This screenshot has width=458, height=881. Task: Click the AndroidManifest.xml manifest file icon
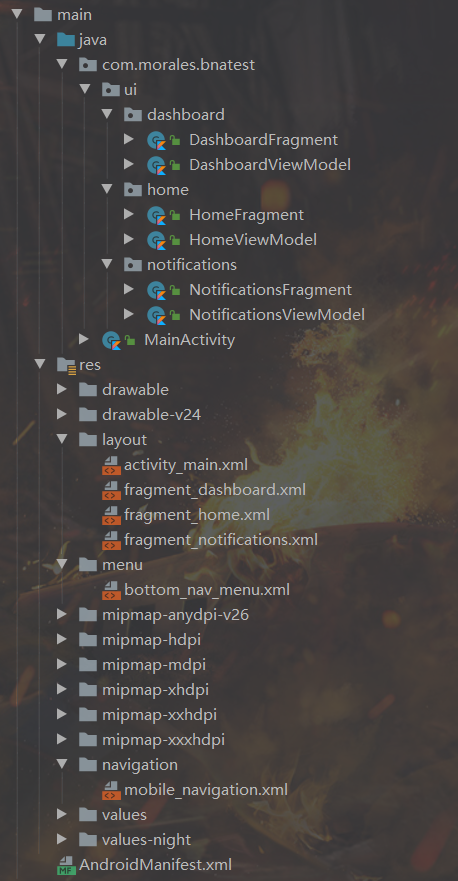[x=66, y=865]
